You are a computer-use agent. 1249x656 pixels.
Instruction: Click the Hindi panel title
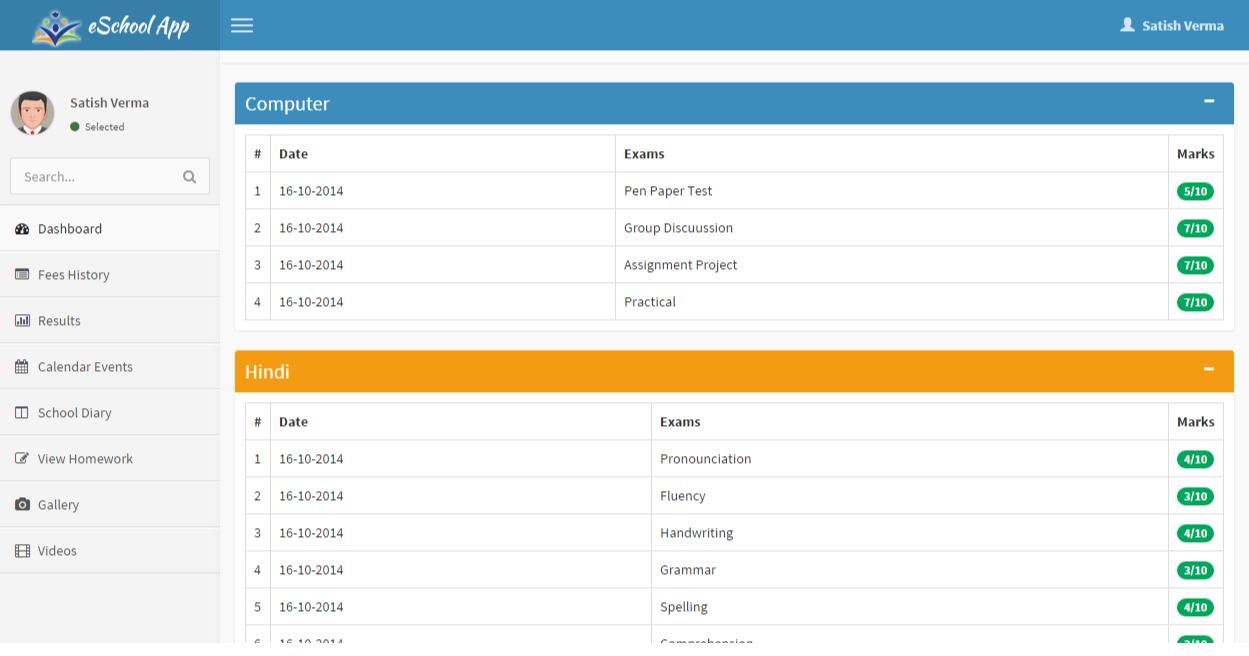click(267, 372)
